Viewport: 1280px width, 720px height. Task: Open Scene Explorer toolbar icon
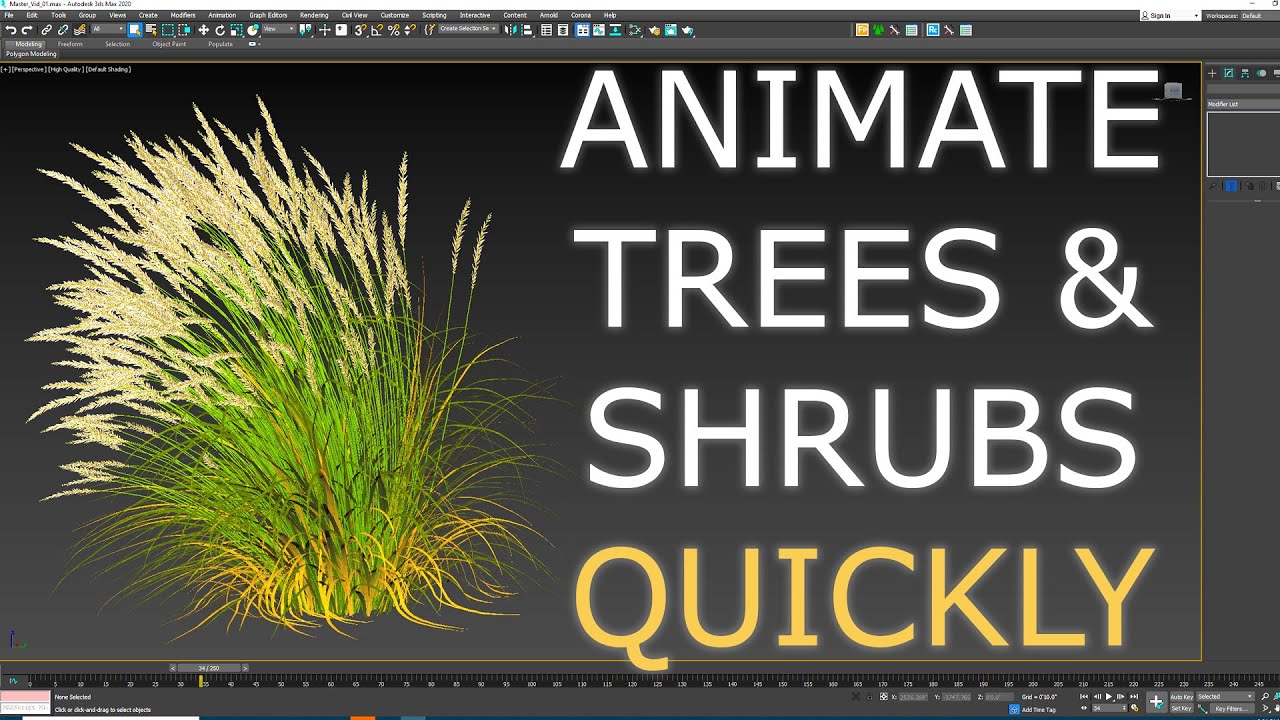point(547,30)
